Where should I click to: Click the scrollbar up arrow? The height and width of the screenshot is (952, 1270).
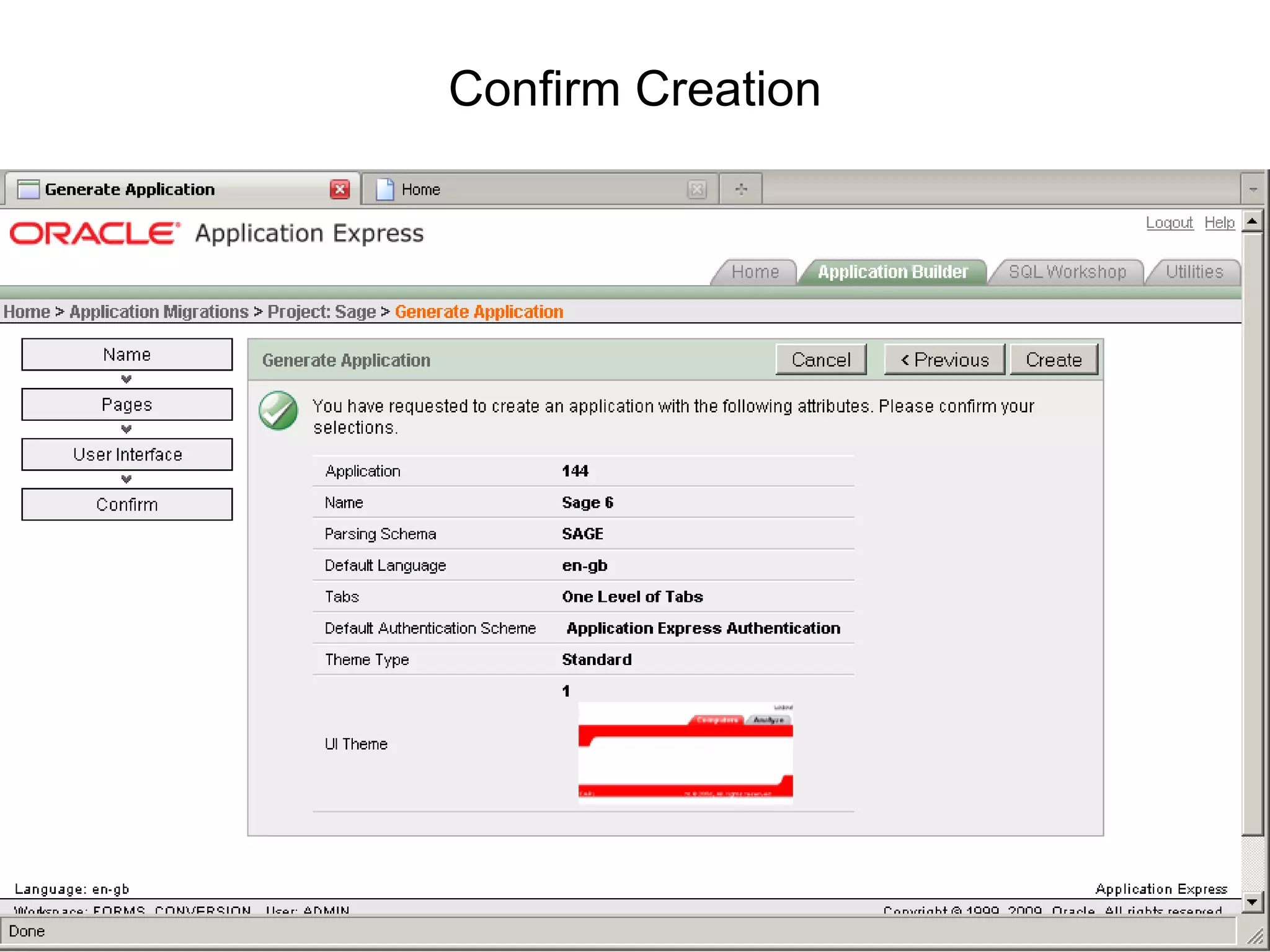point(1253,221)
